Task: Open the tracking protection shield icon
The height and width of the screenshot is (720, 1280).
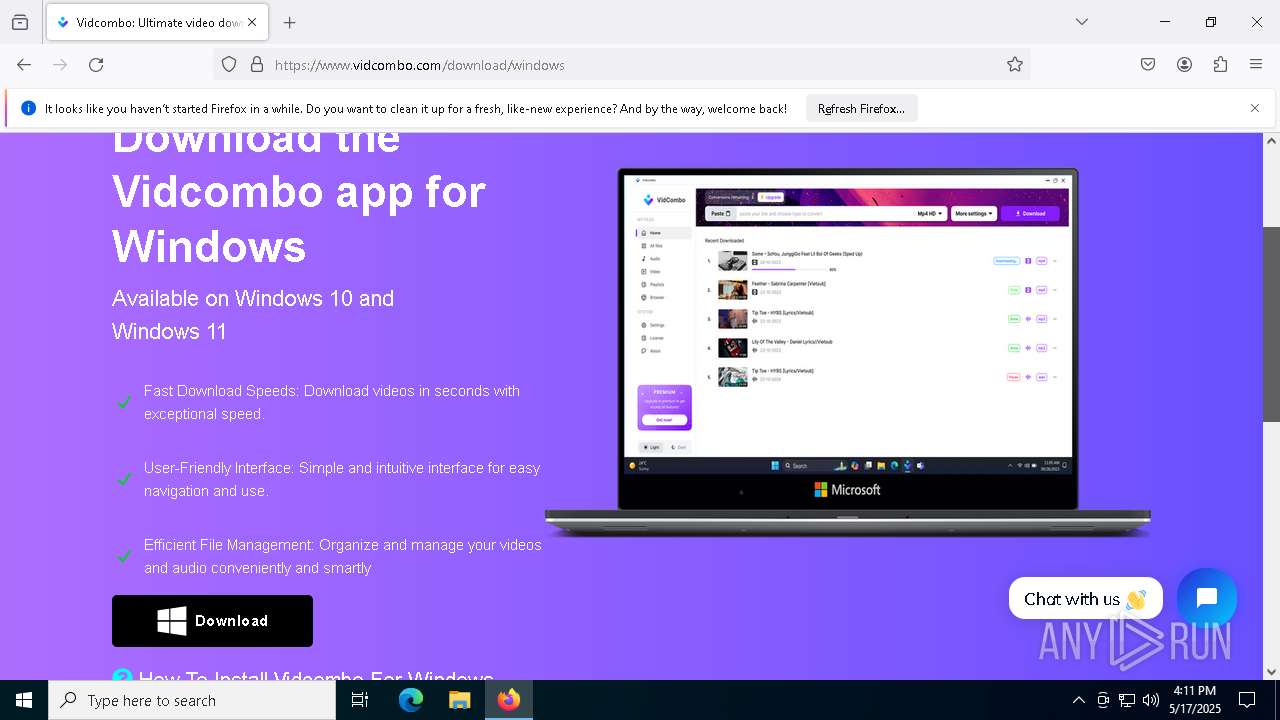Action: click(229, 64)
